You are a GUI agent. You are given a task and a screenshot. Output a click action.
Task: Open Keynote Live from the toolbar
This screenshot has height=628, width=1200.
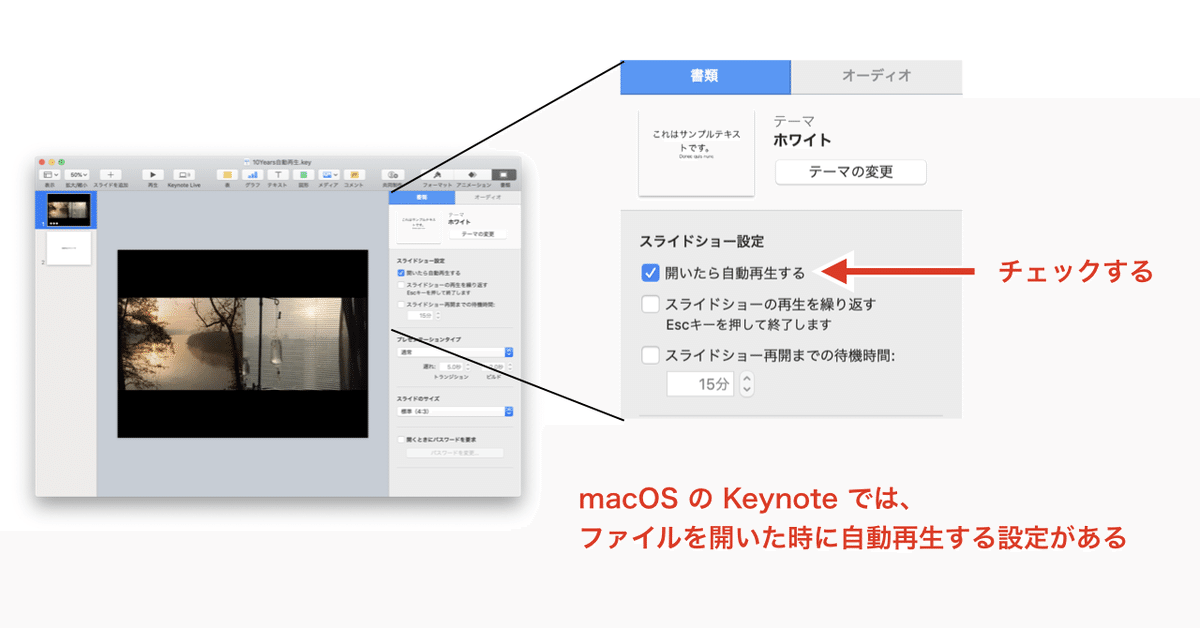tap(183, 174)
